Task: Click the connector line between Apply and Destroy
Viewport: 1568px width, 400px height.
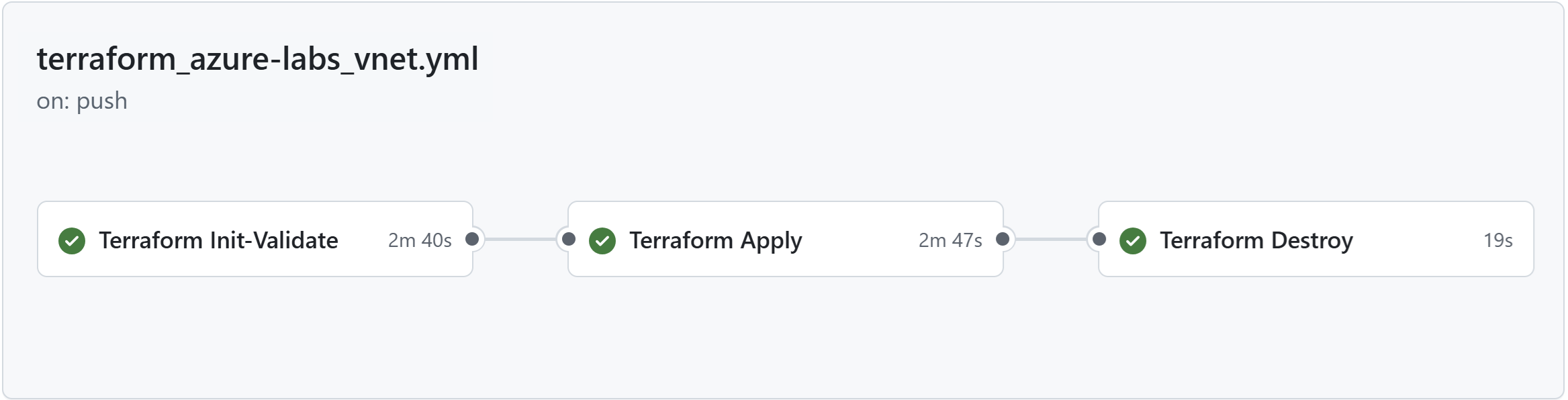Action: pos(1051,239)
